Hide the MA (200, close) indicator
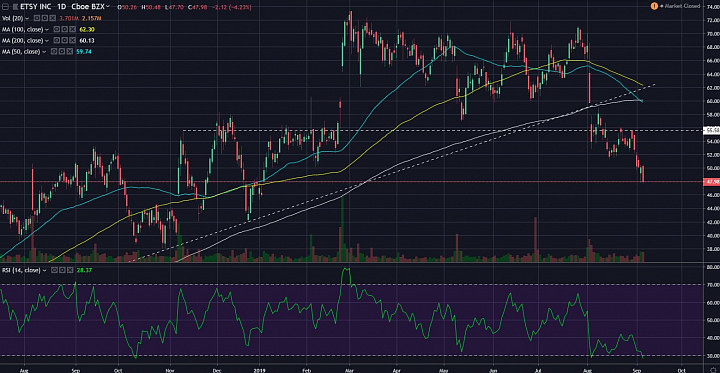720x373 pixels. point(57,40)
